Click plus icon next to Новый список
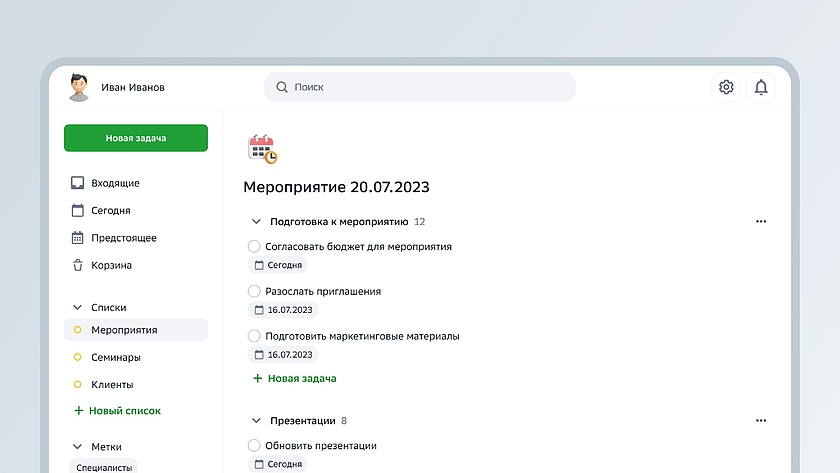840x473 pixels. click(79, 411)
